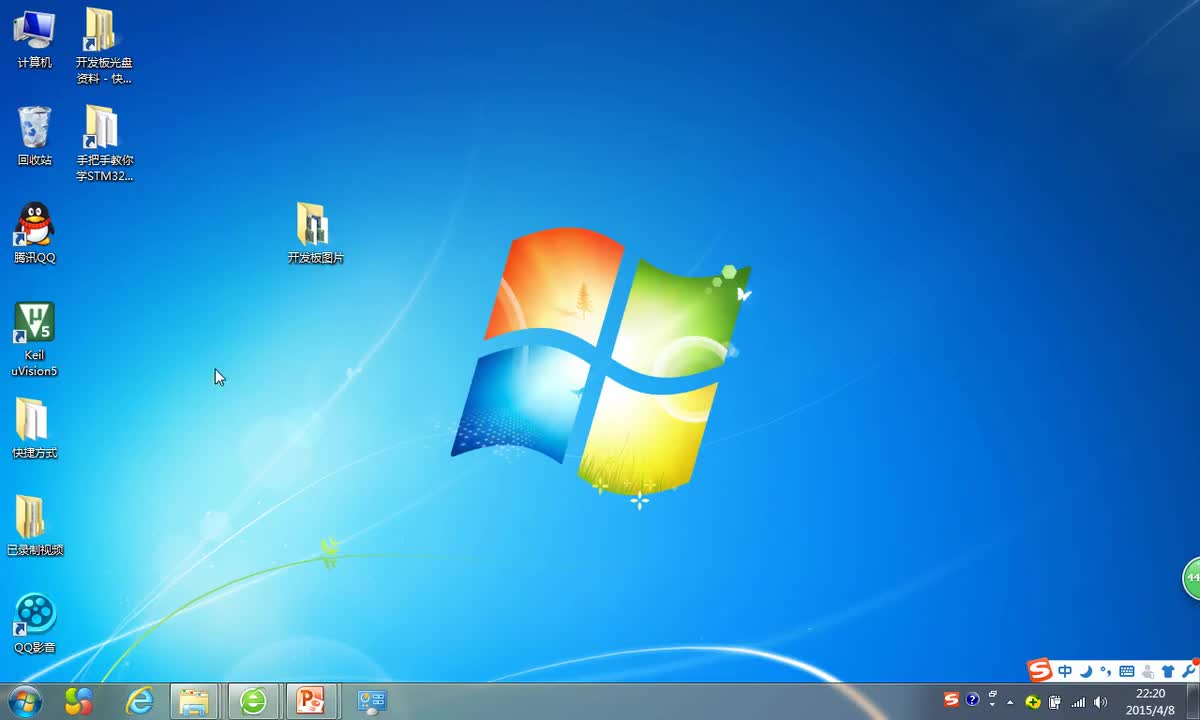Viewport: 1200px width, 720px height.
Task: Open the Windows Start menu orb
Action: click(24, 701)
